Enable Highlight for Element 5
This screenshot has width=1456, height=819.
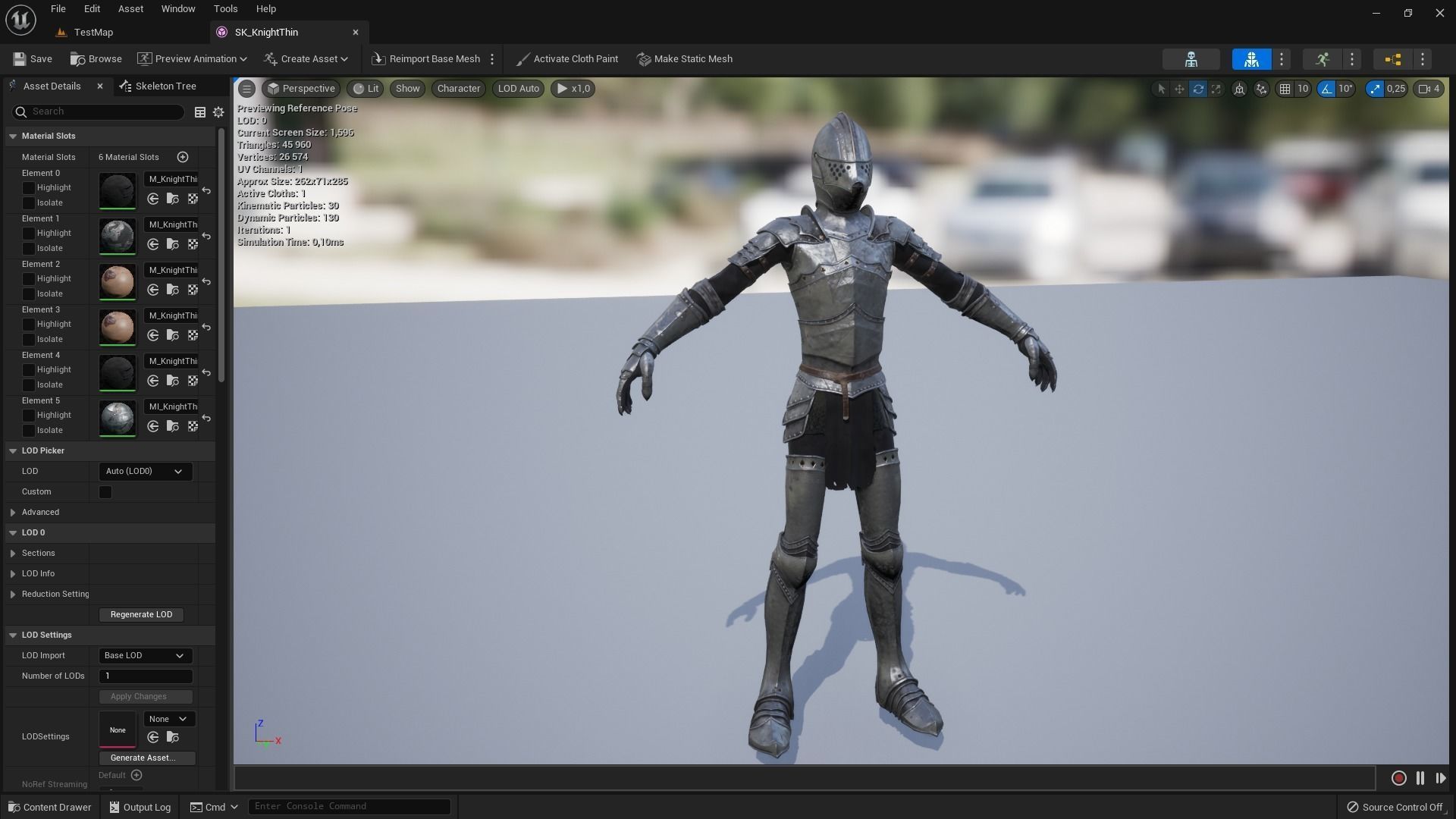[29, 416]
